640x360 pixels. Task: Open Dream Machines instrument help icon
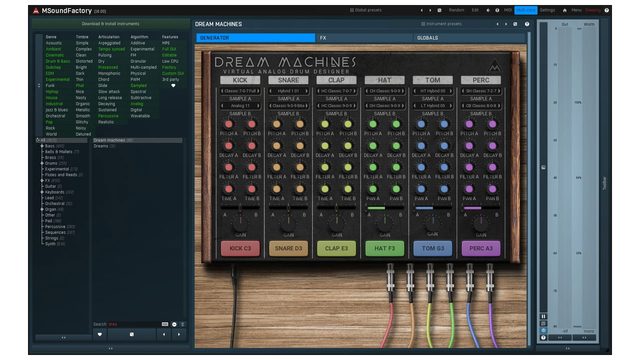(x=527, y=24)
